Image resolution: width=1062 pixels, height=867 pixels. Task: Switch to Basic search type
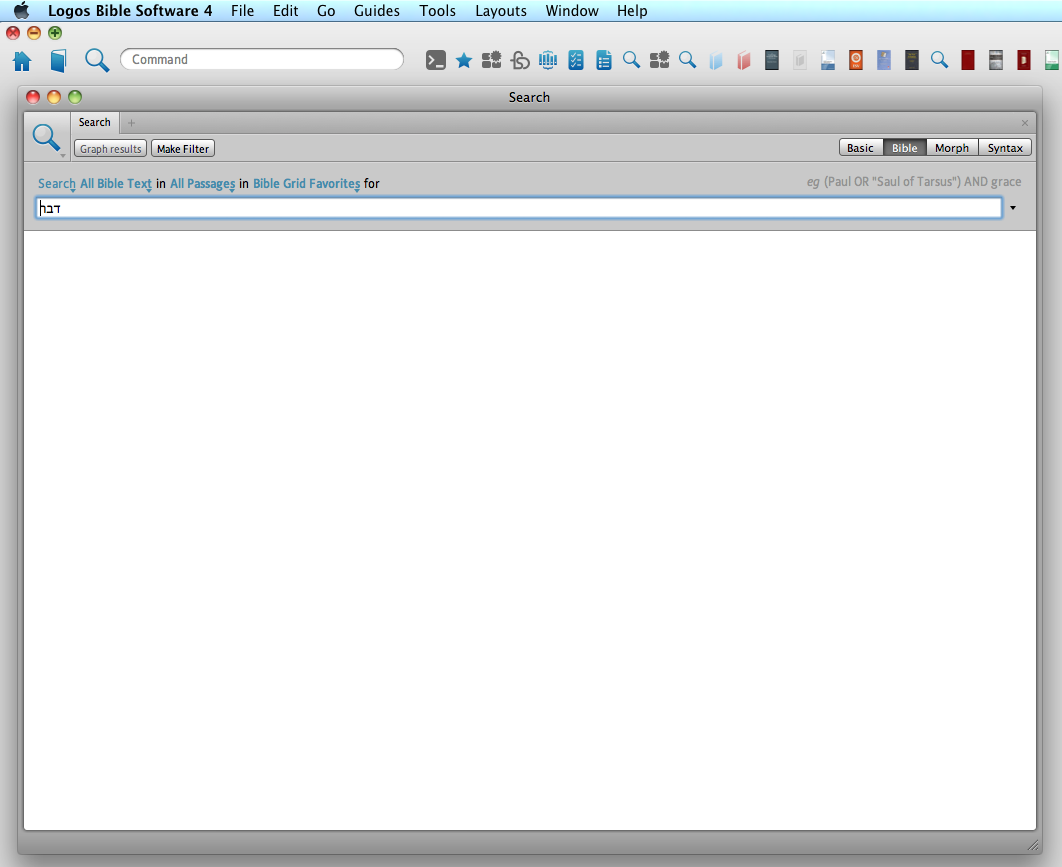point(860,148)
